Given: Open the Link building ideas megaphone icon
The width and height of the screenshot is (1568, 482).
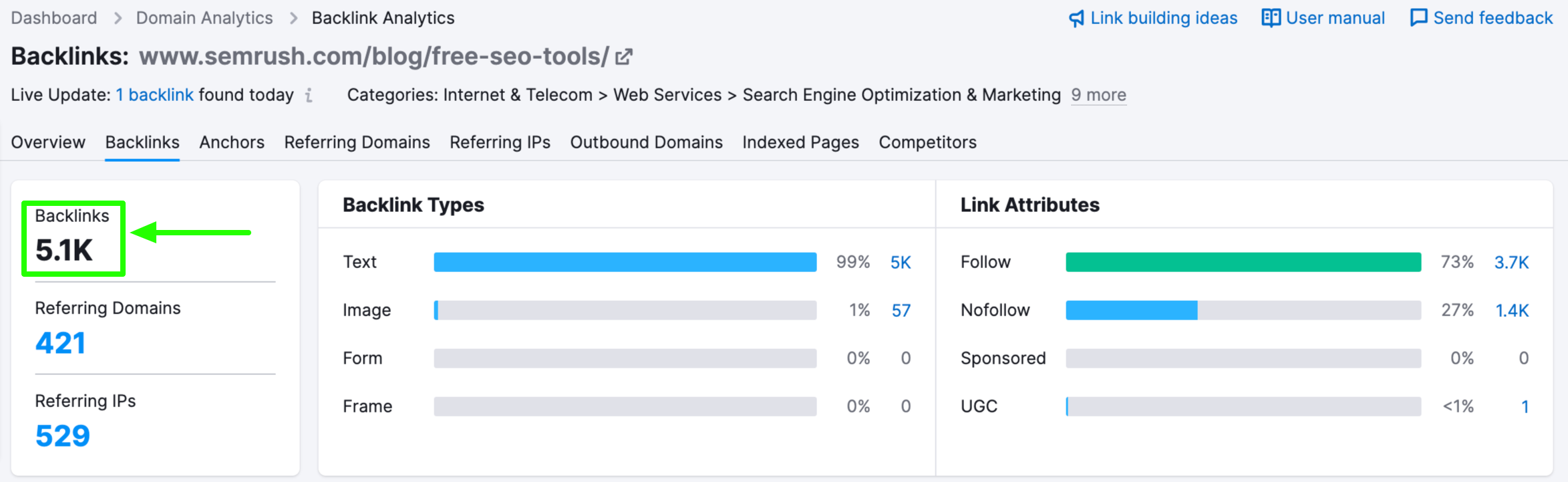Looking at the screenshot, I should click(1077, 18).
